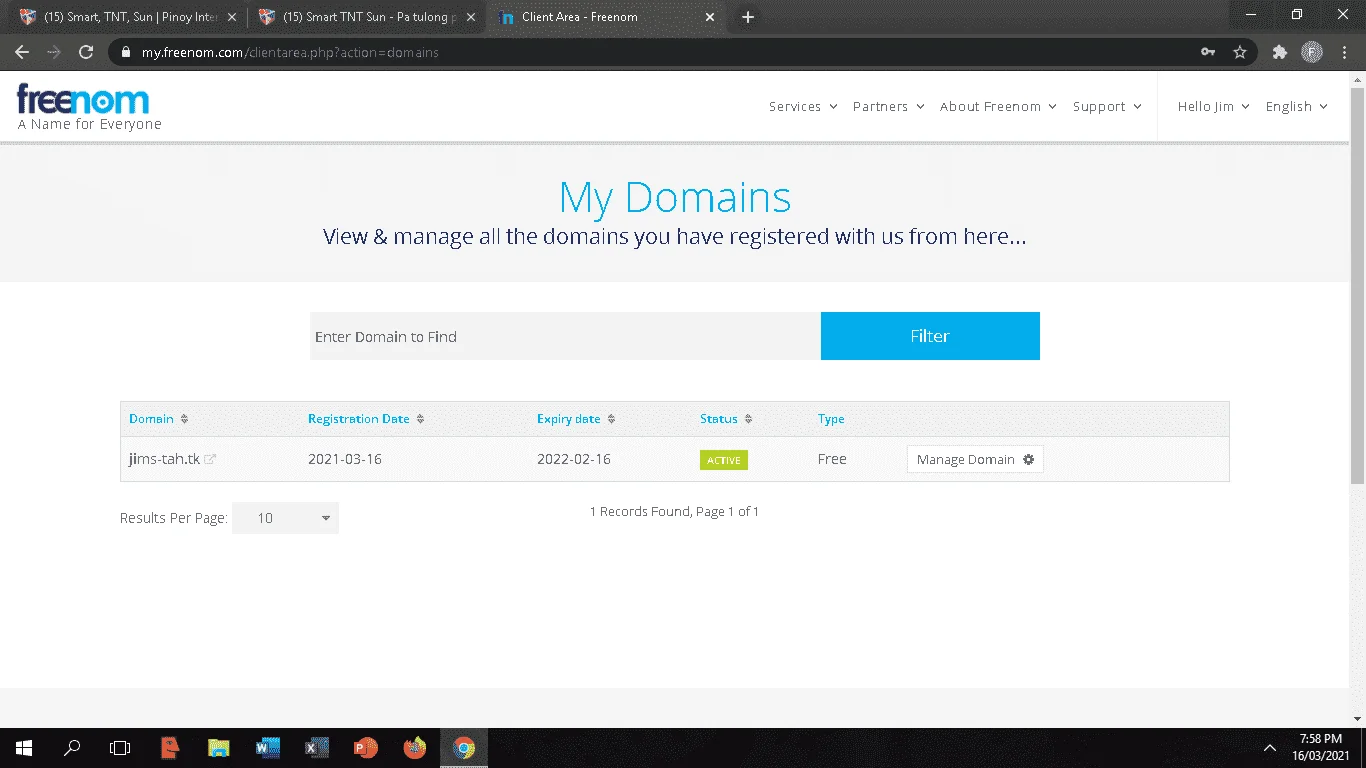
Task: Click the registration date 2021-03-16
Action: coord(345,460)
